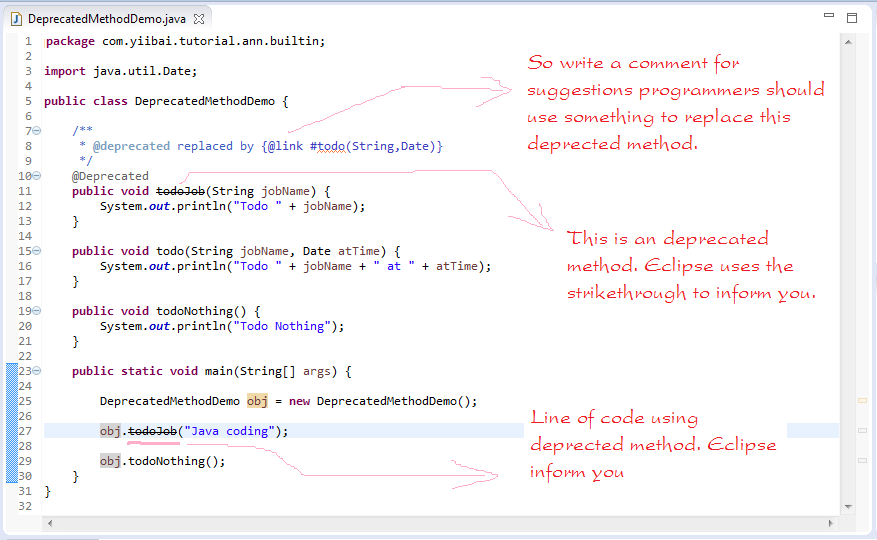Collapse the Javadoc comment fold at line 7

[x=36, y=130]
